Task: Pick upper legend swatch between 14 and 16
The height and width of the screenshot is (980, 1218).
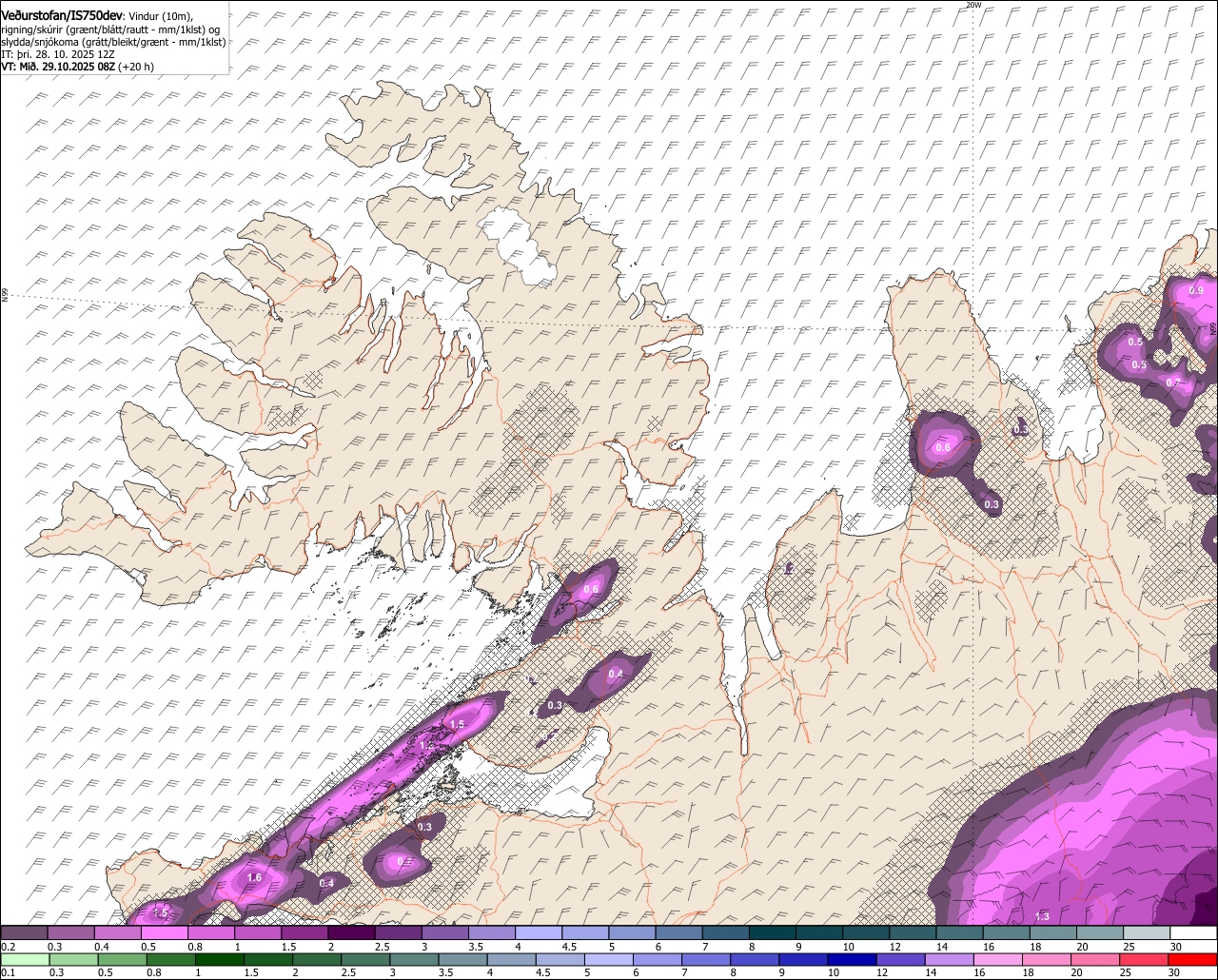Action: pyautogui.click(x=960, y=933)
